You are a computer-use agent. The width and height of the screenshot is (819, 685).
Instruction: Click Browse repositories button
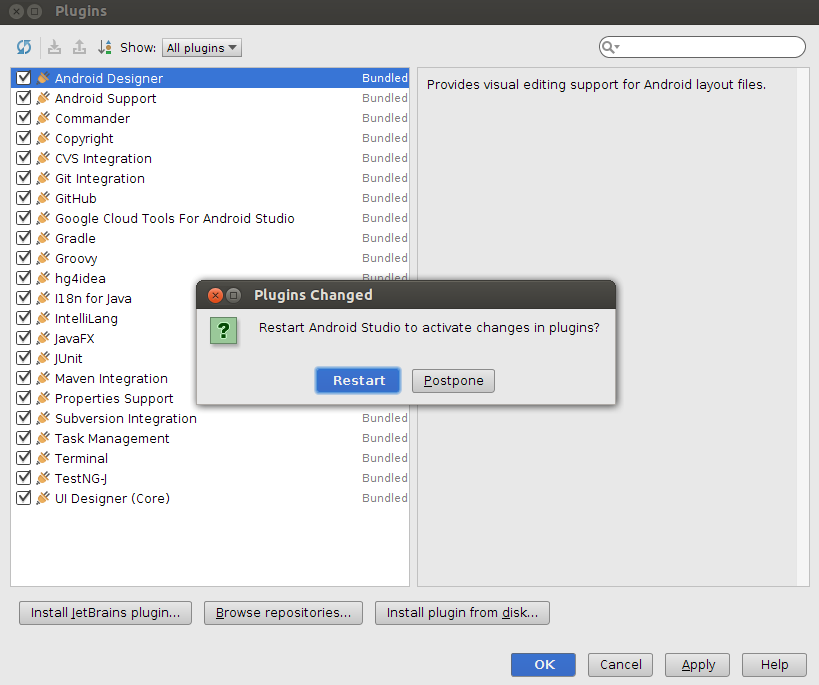283,612
